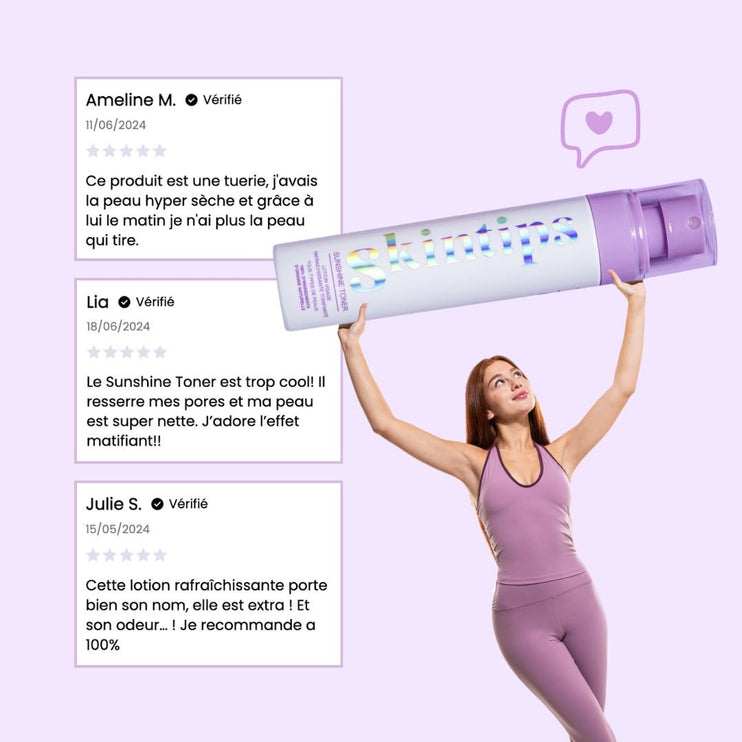Click reviewer name Lia
742x742 pixels.
click(x=97, y=302)
